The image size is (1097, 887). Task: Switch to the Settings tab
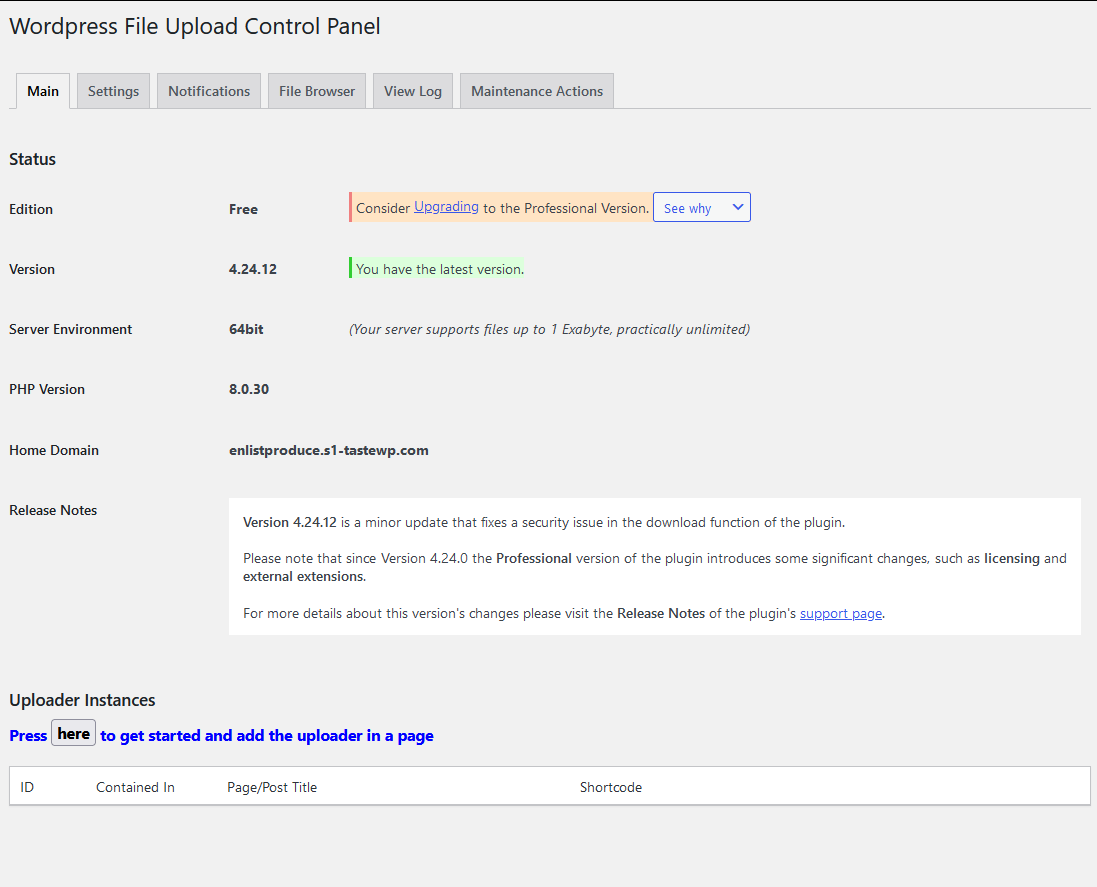pyautogui.click(x=113, y=90)
